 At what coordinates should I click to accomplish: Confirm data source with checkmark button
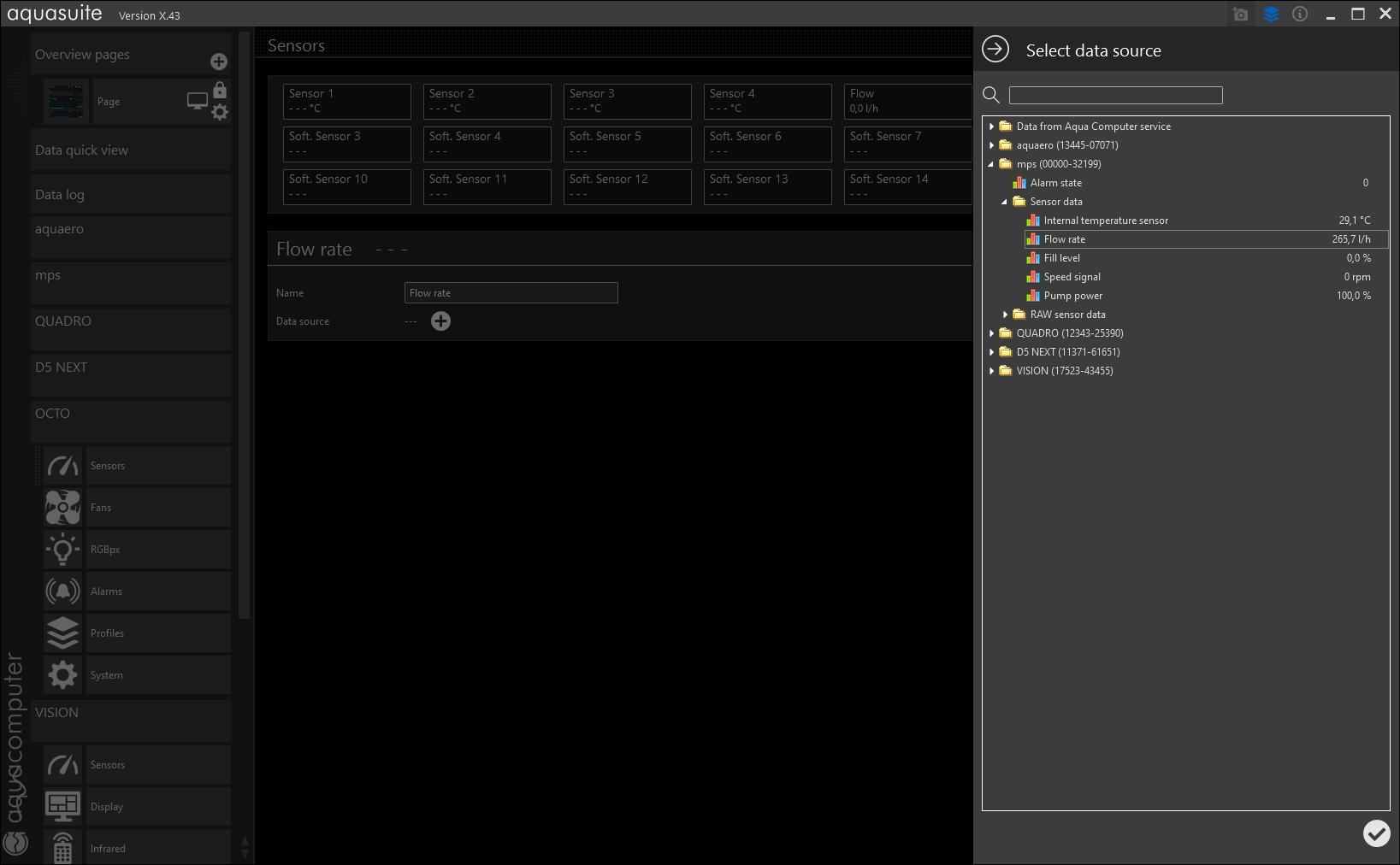(x=1376, y=833)
